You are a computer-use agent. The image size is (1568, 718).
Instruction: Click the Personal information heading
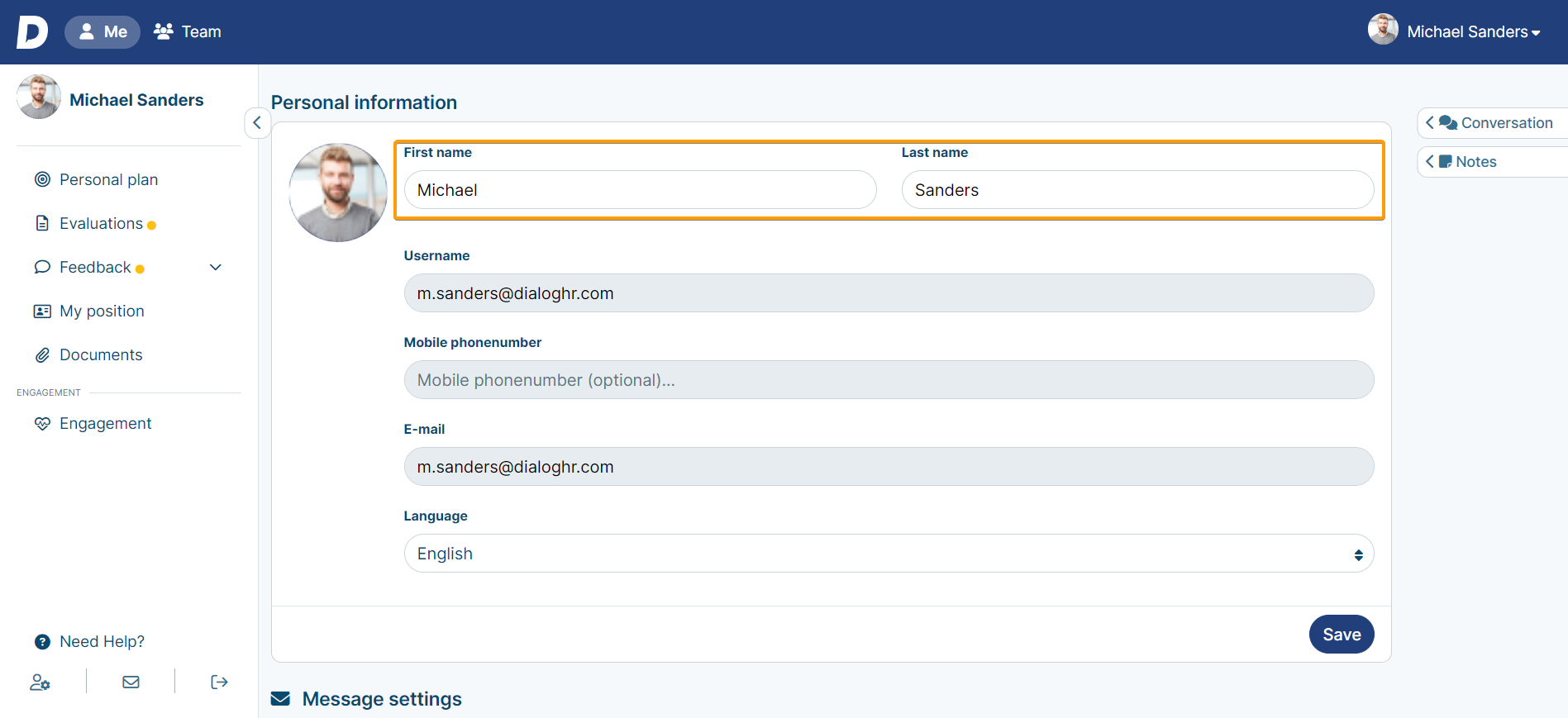[364, 102]
